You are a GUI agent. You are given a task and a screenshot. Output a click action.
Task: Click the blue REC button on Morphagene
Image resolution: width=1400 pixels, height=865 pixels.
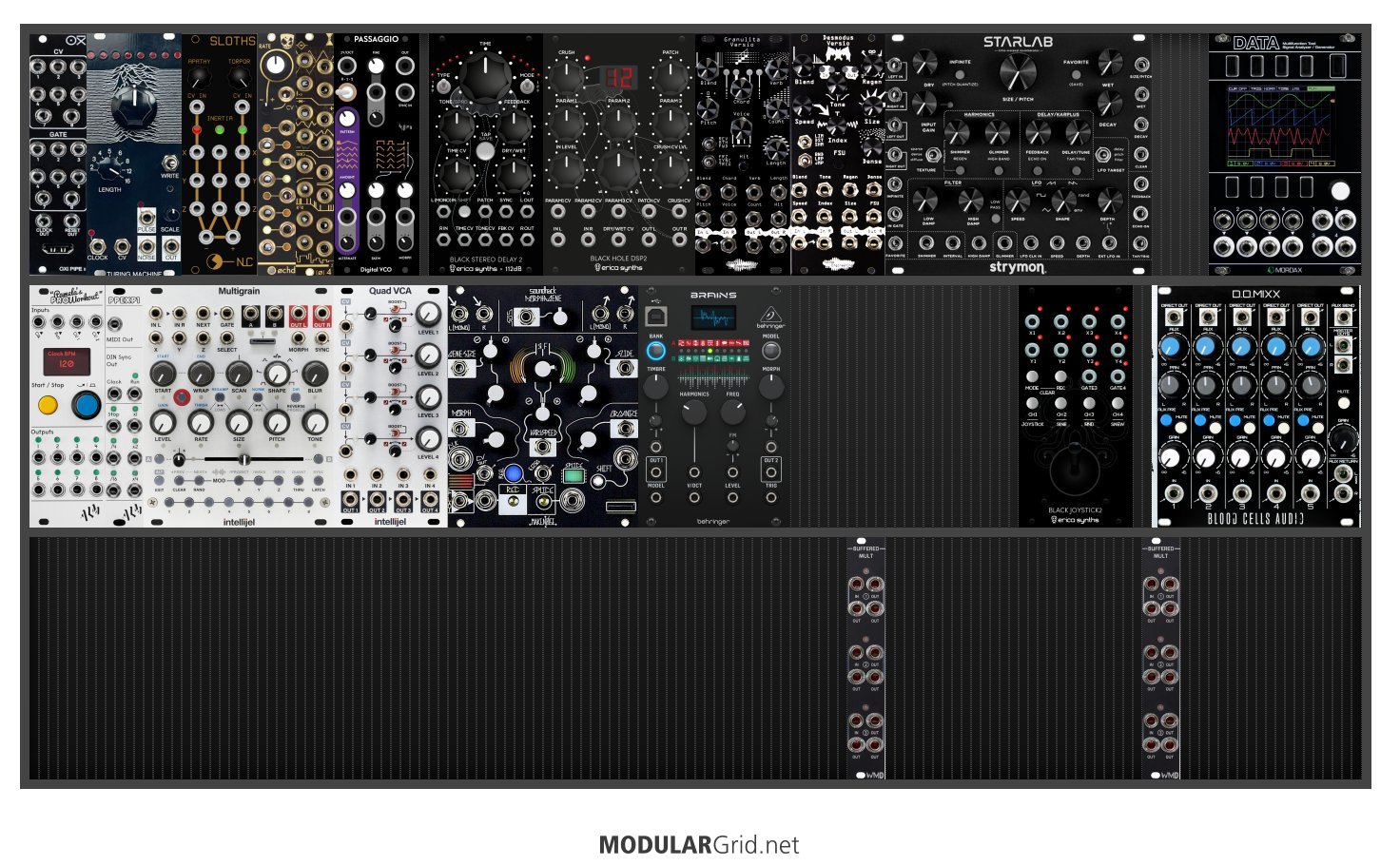coord(514,473)
